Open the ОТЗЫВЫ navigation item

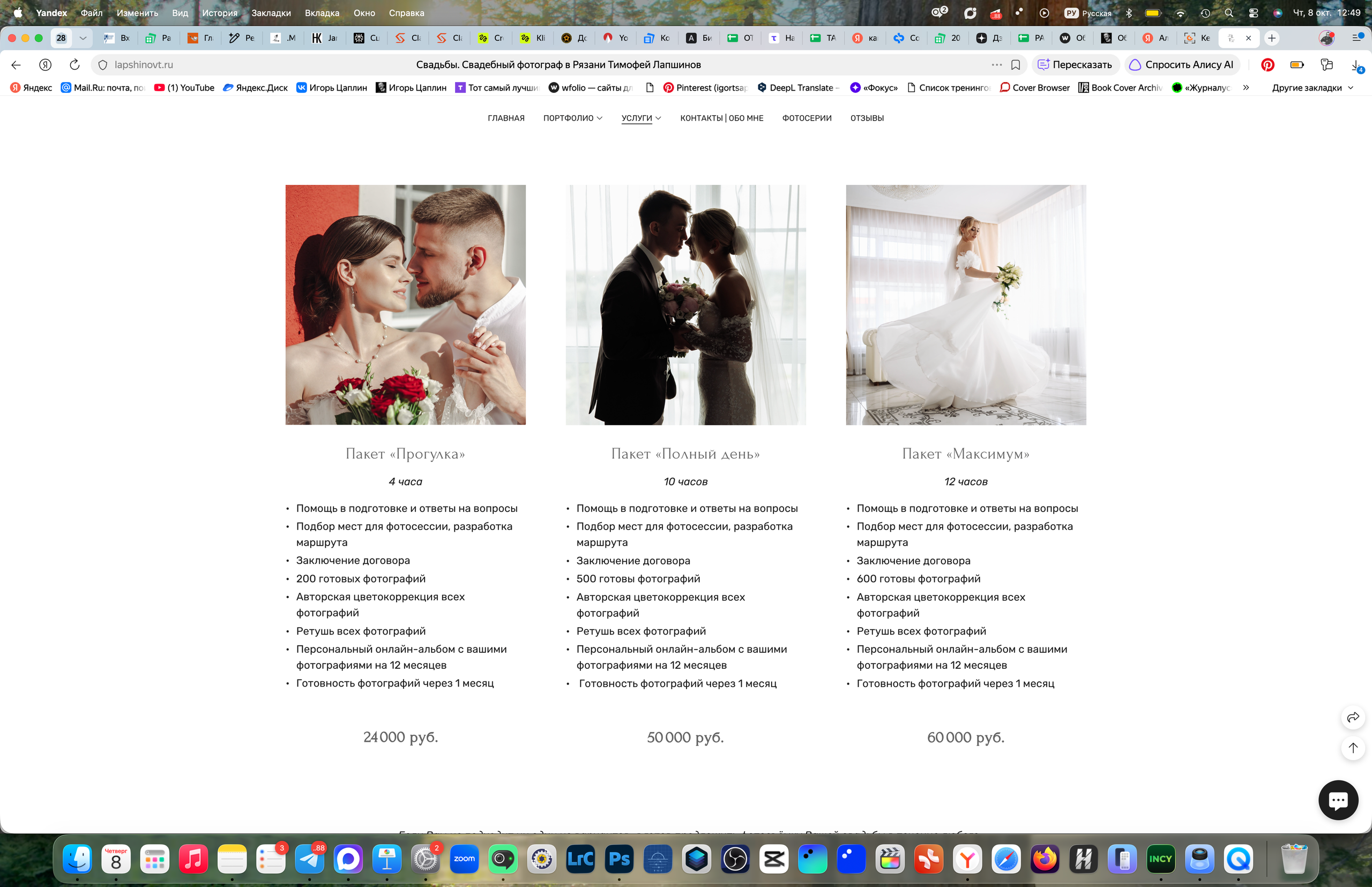point(867,118)
